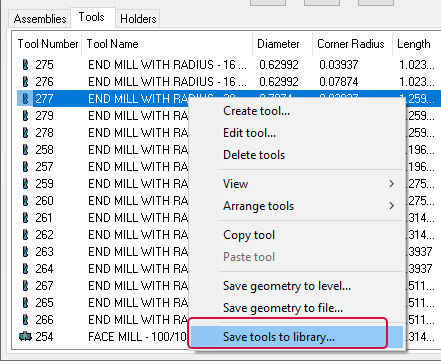This screenshot has height=361, width=441.
Task: Click the end mill icon for tool 276
Action: tap(25, 82)
